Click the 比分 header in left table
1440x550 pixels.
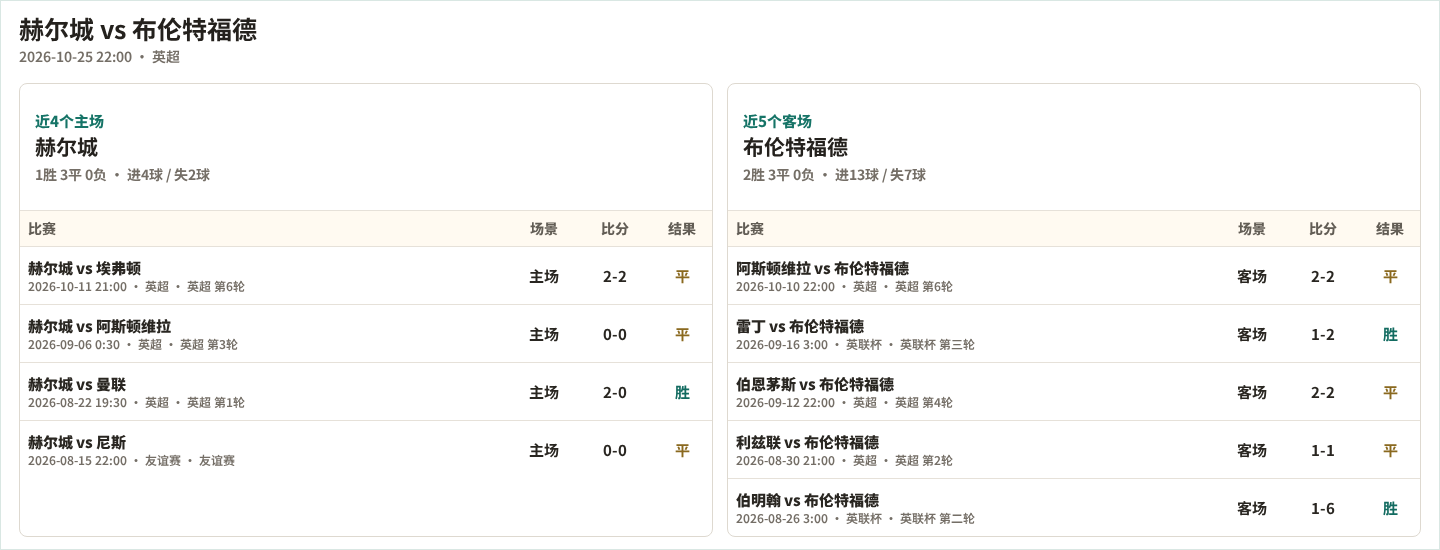click(615, 229)
